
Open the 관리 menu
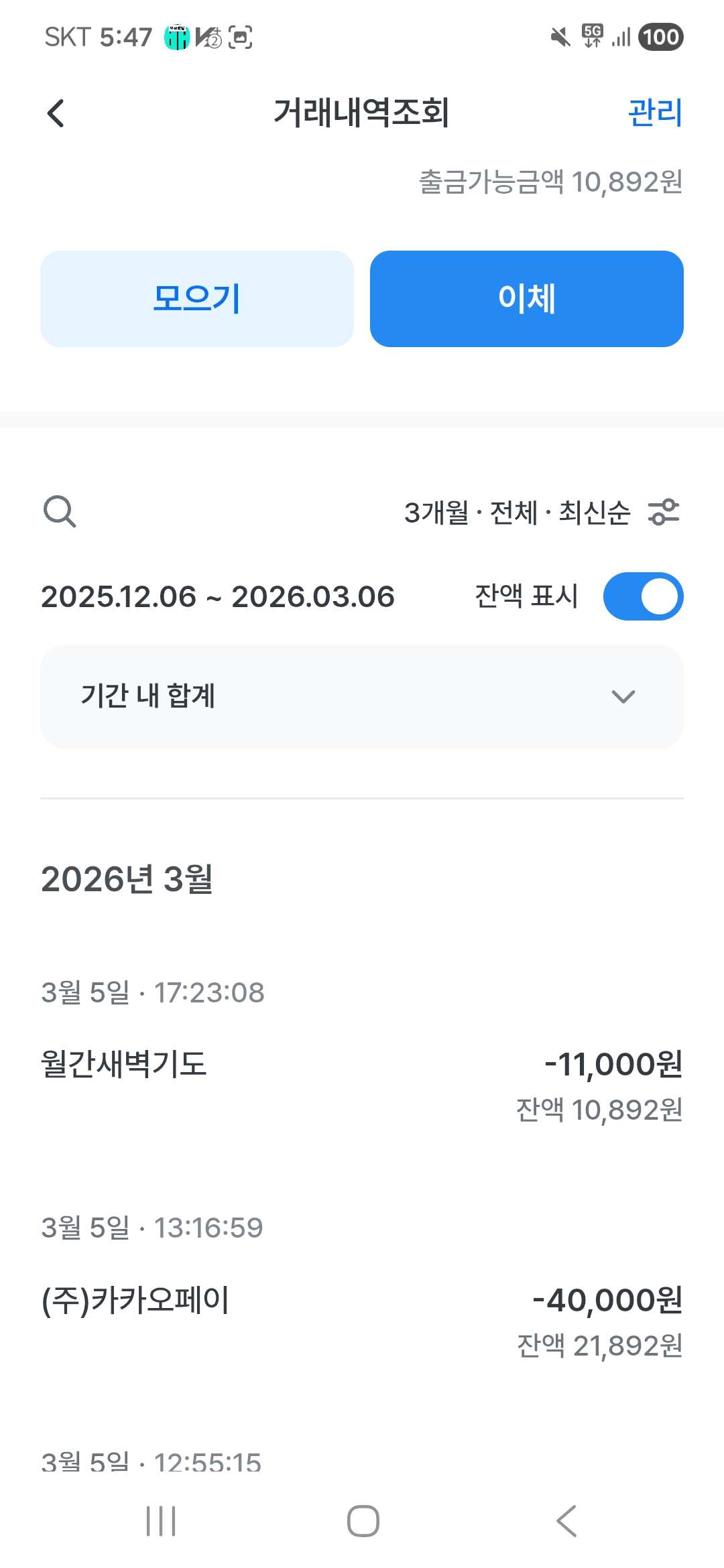pos(655,113)
